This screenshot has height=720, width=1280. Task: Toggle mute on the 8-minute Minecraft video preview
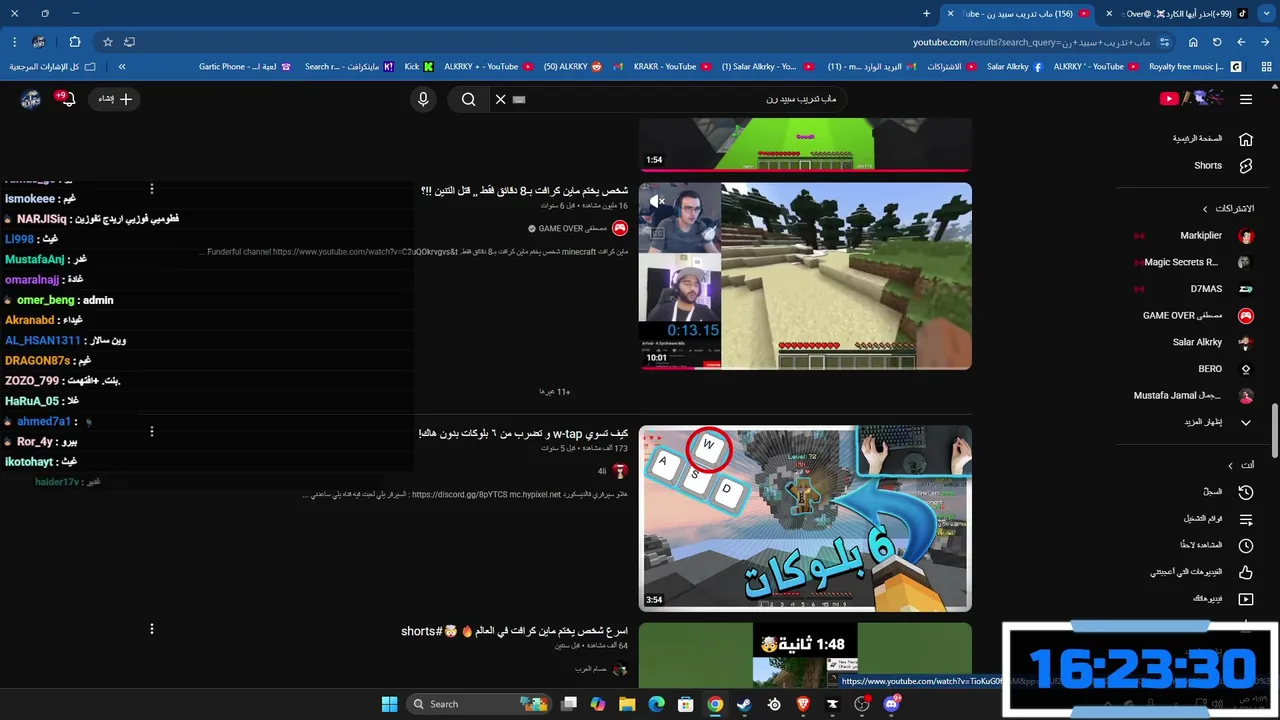(657, 201)
